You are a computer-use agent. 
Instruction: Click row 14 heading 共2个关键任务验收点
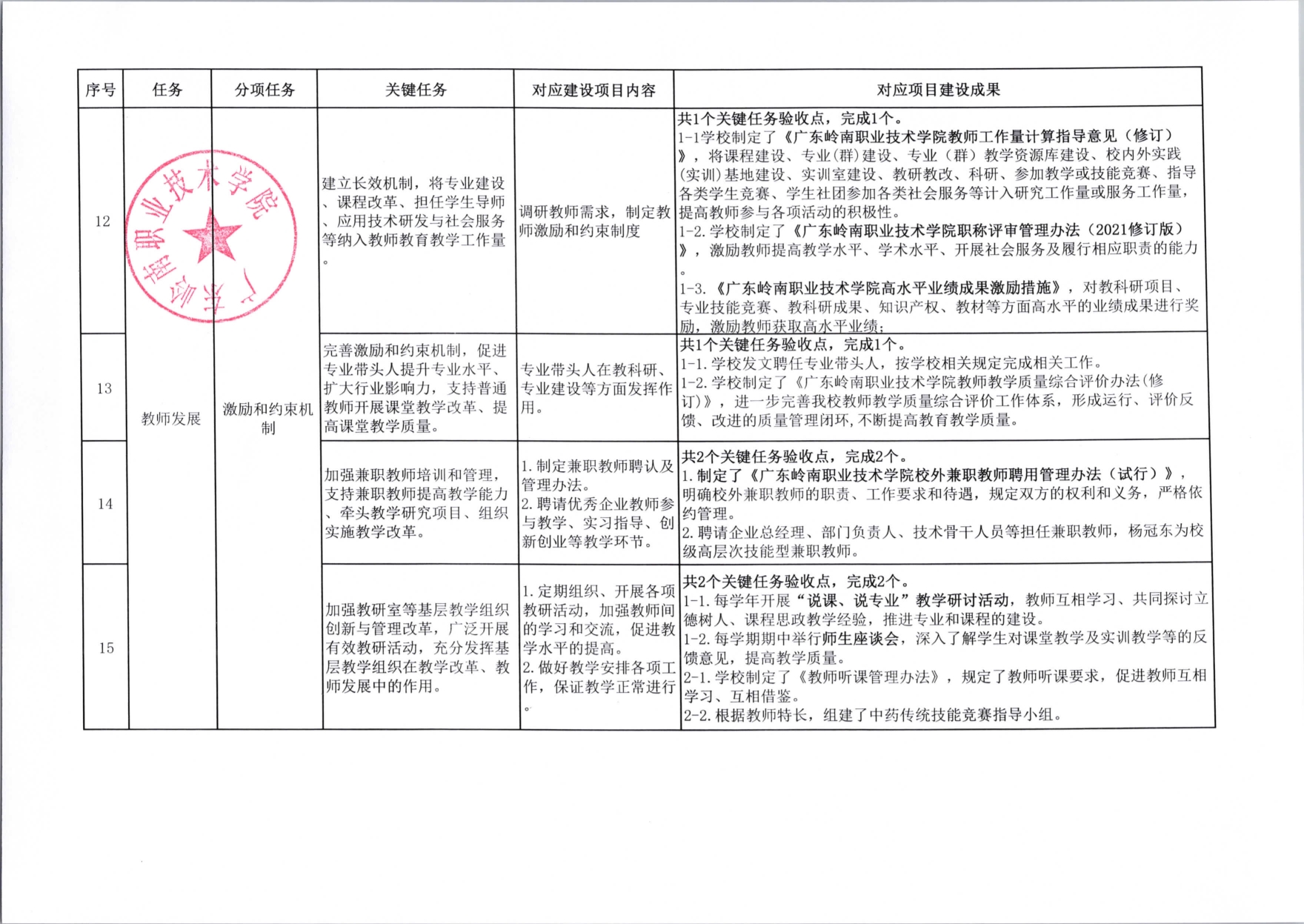pos(795,456)
